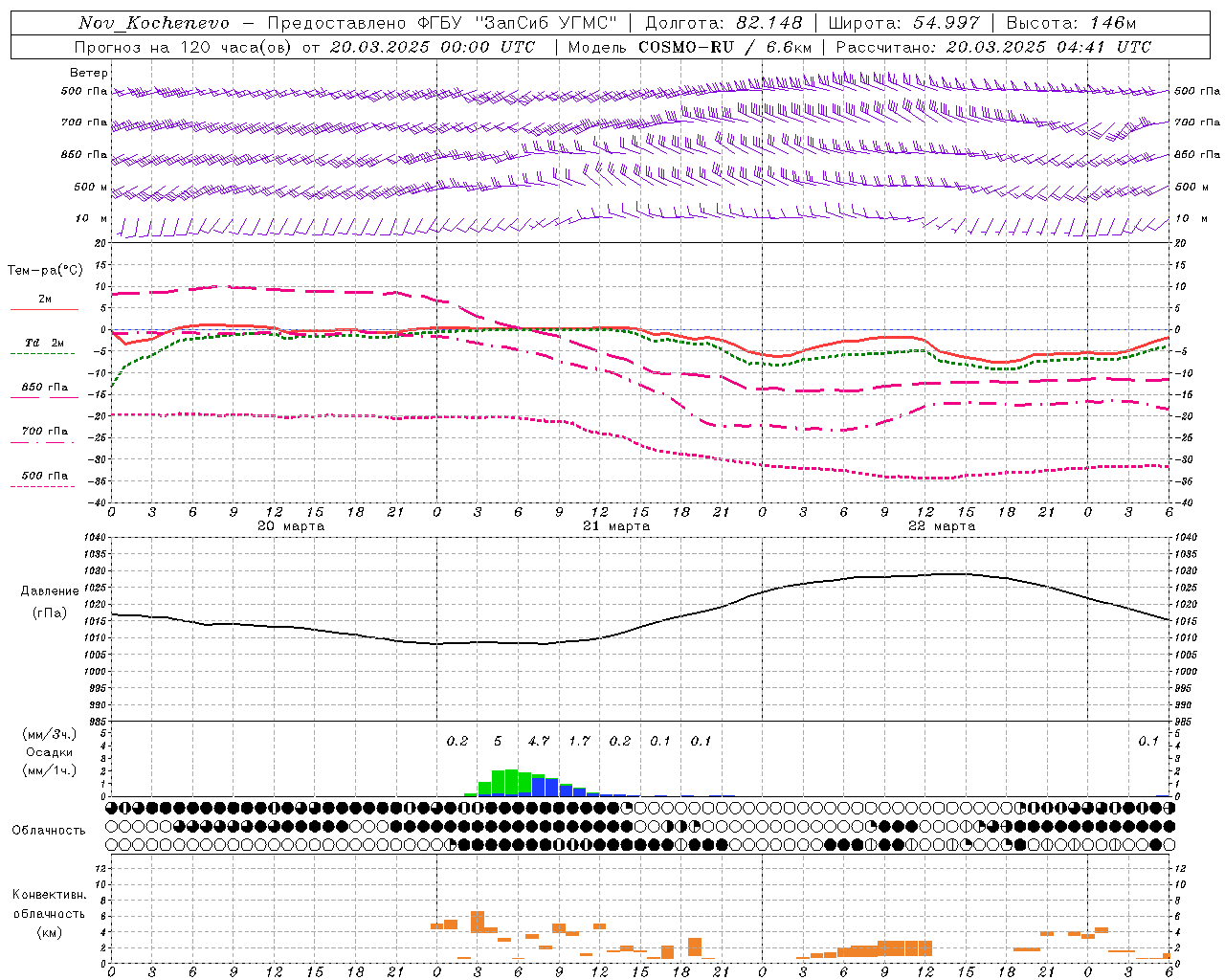Select model label "COSMO-RU / 6.6км"
Viewport: 1225px width, 980px height.
click(724, 47)
